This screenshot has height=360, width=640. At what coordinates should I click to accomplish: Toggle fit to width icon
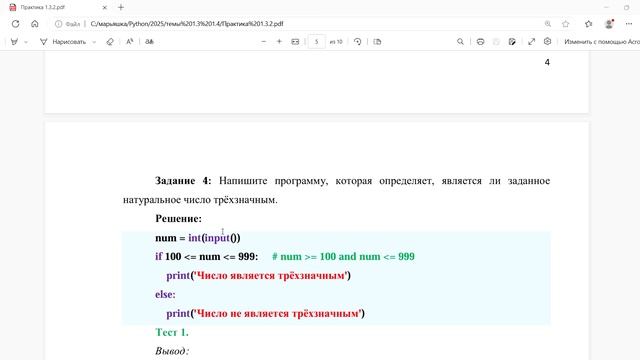pos(295,42)
